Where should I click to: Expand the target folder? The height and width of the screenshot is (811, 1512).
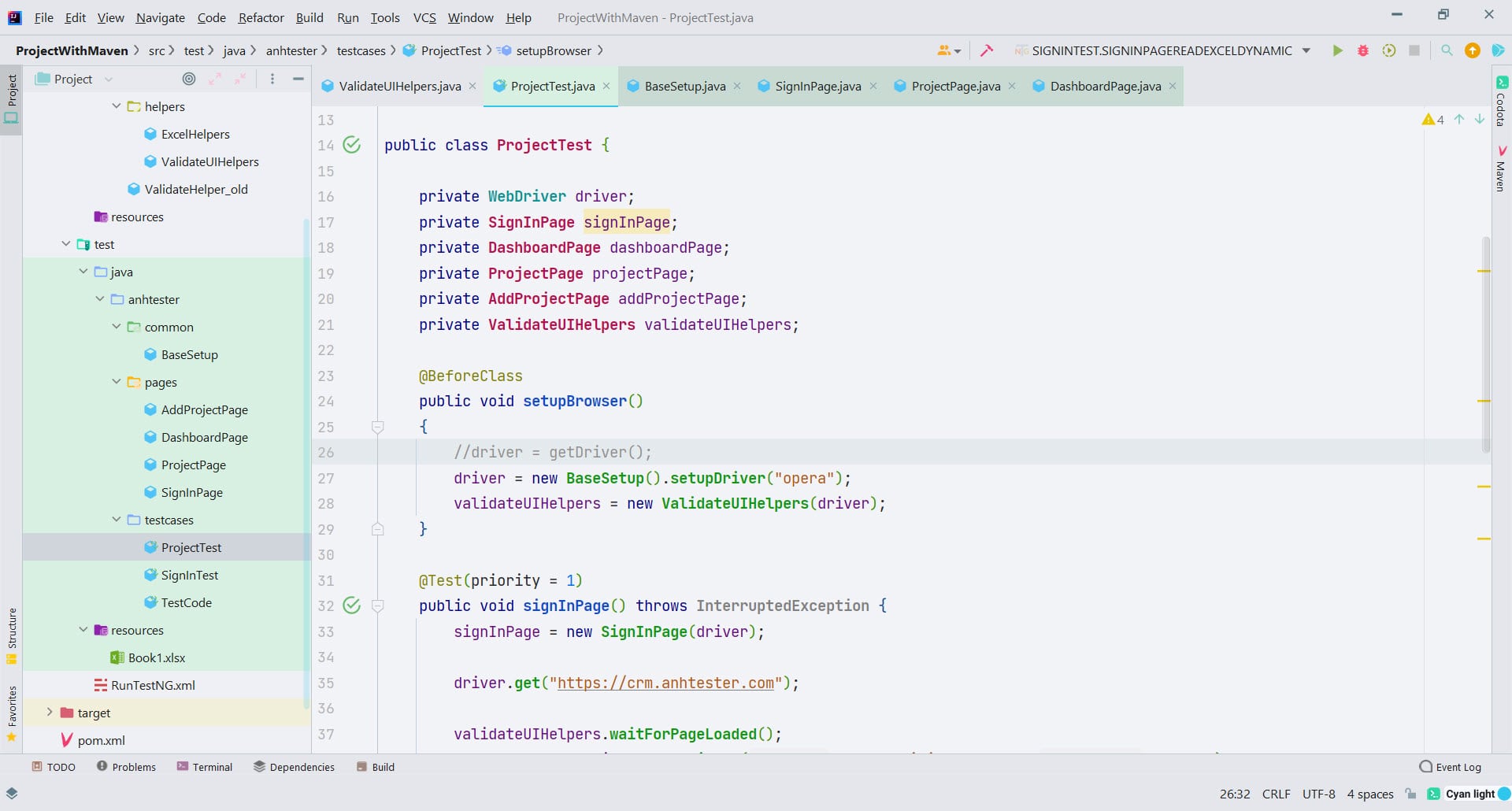[50, 713]
